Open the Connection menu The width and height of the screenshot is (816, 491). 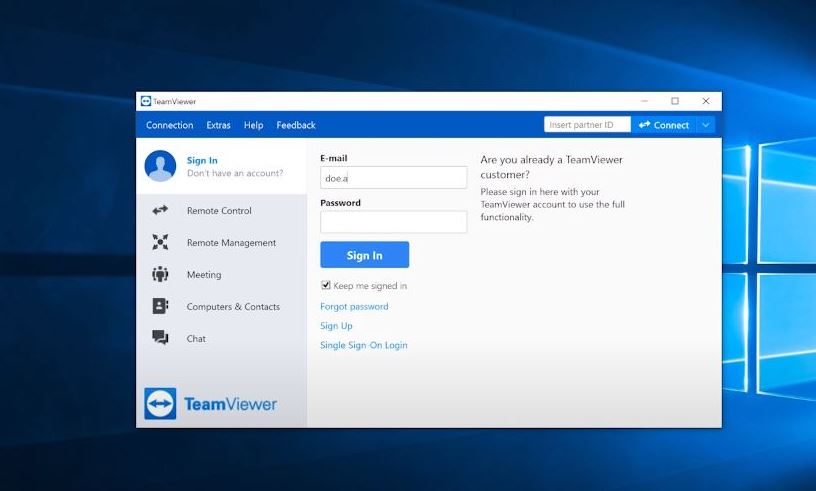tap(170, 125)
